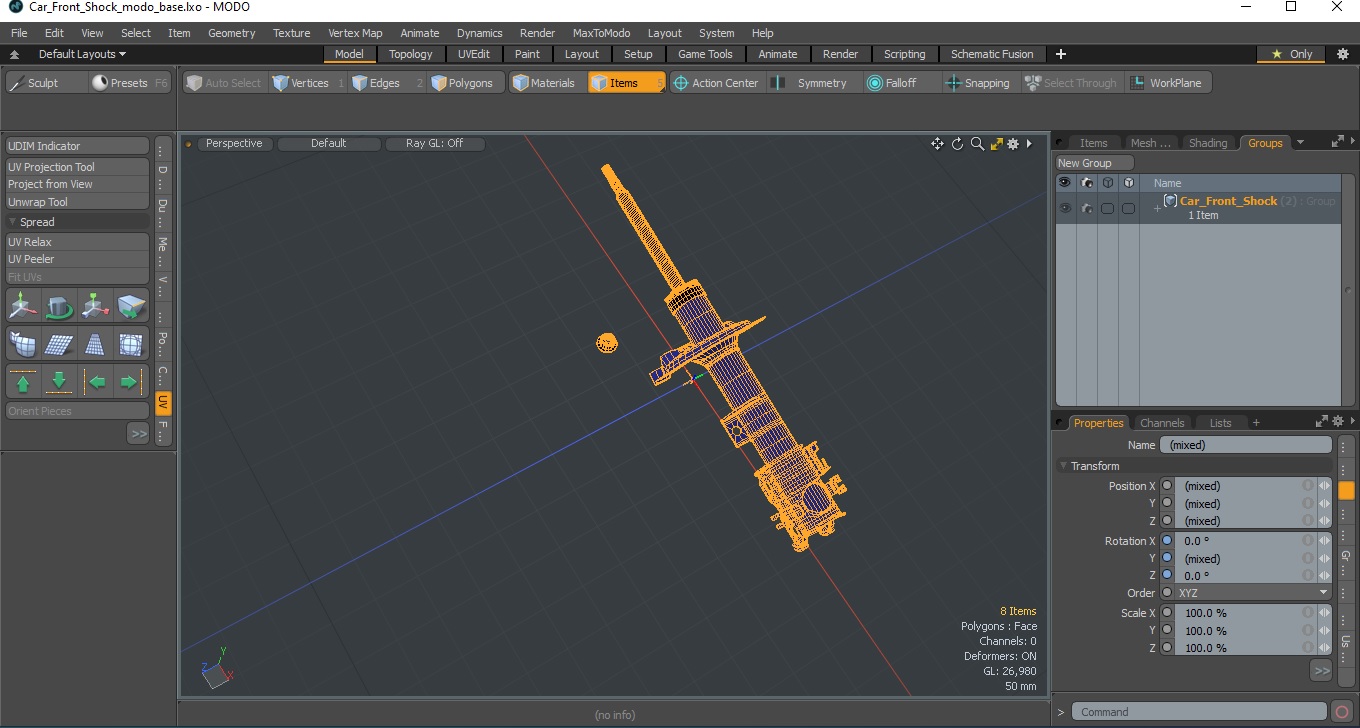The width and height of the screenshot is (1360, 728).
Task: Click the Ray GL: Off button
Action: click(435, 144)
